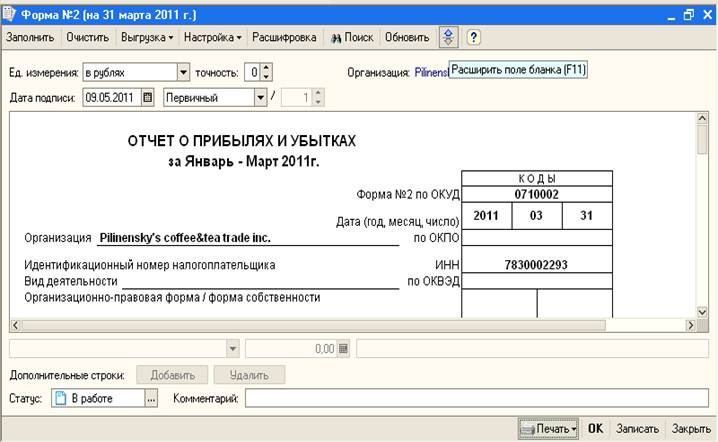Expand the Первичный report type dropdown
Image resolution: width=718 pixels, height=442 pixels.
point(261,98)
